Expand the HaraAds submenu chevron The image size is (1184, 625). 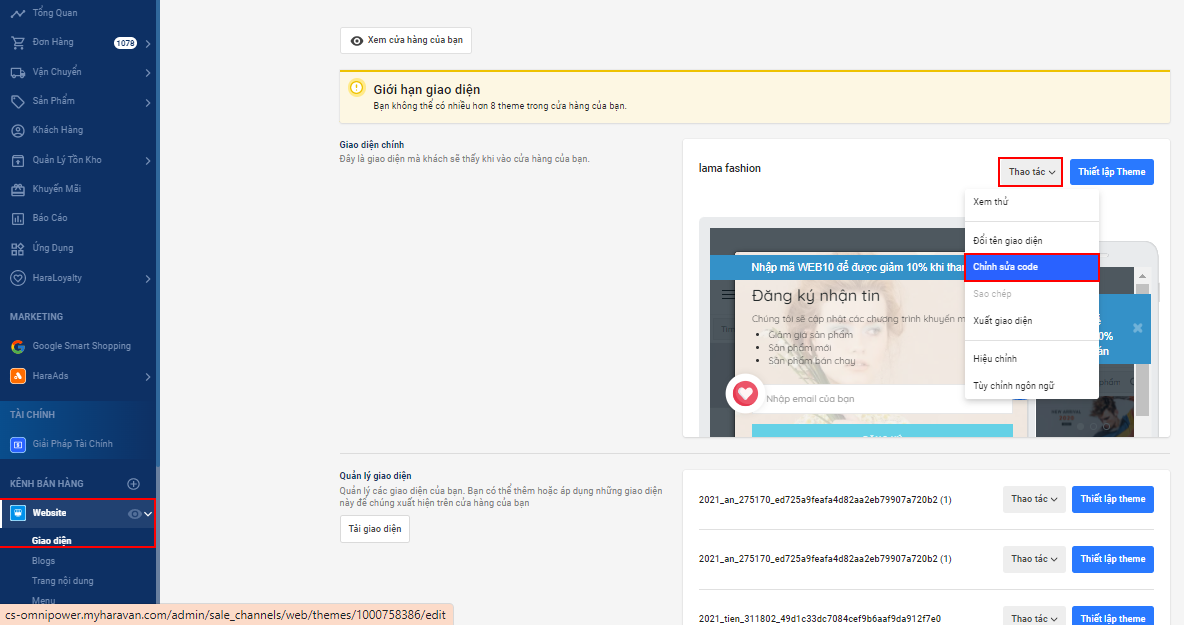pos(148,377)
